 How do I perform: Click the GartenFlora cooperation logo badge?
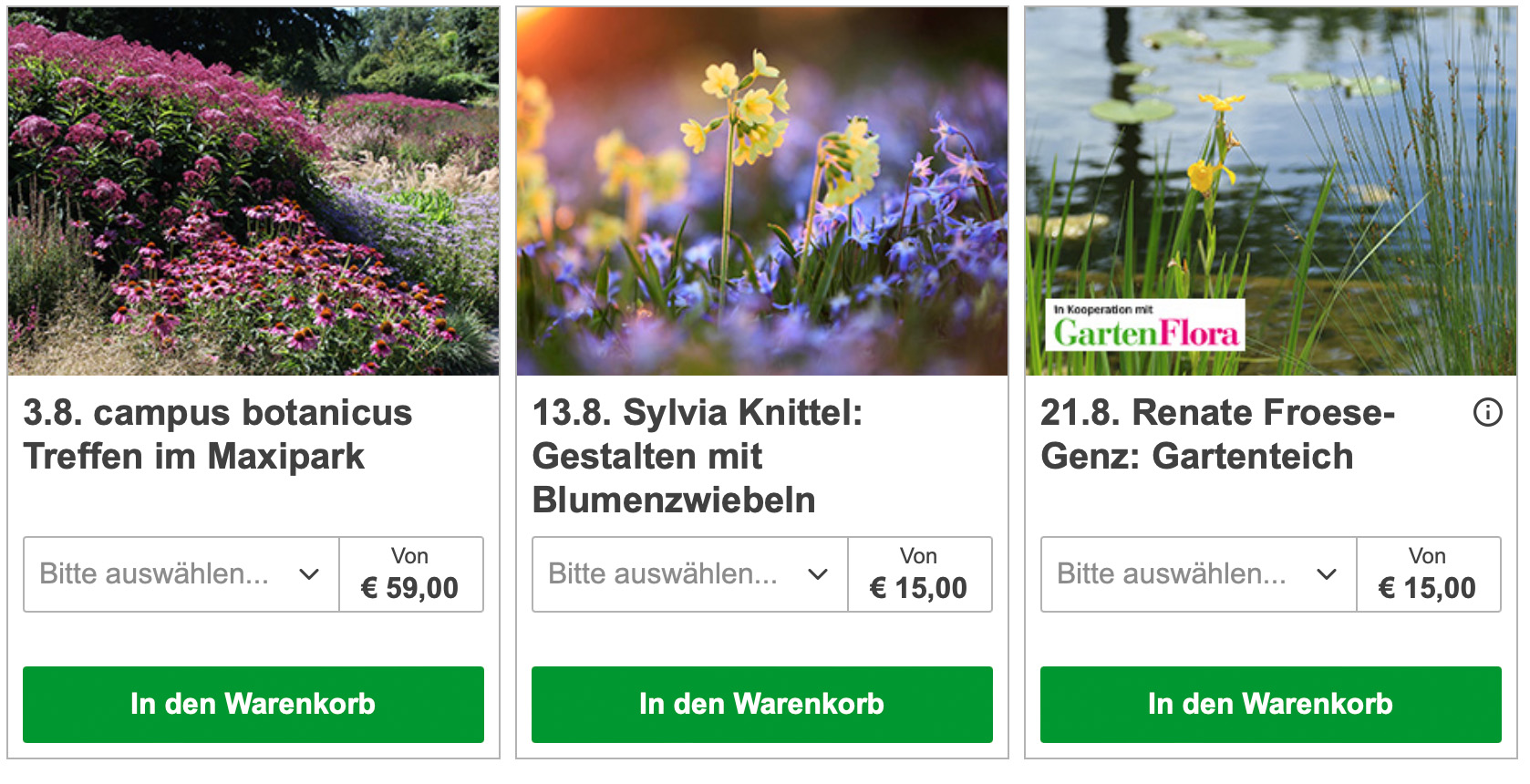1145,325
